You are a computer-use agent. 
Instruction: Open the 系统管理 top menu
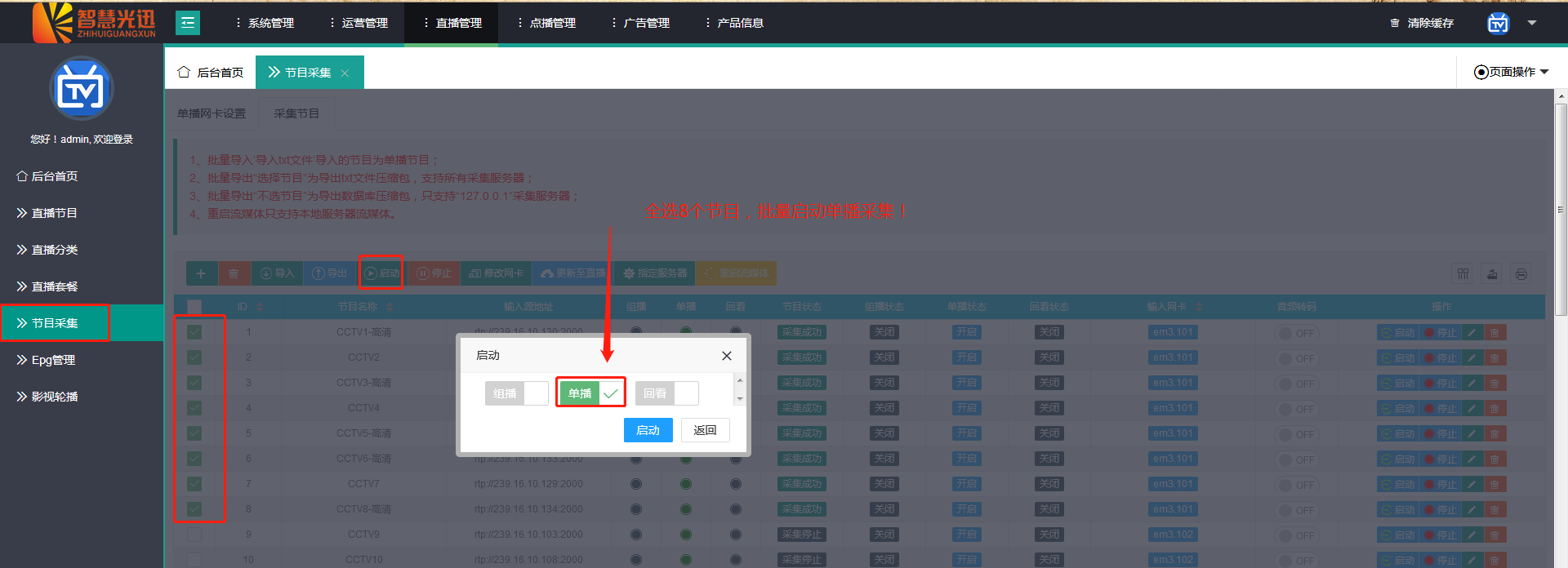265,23
